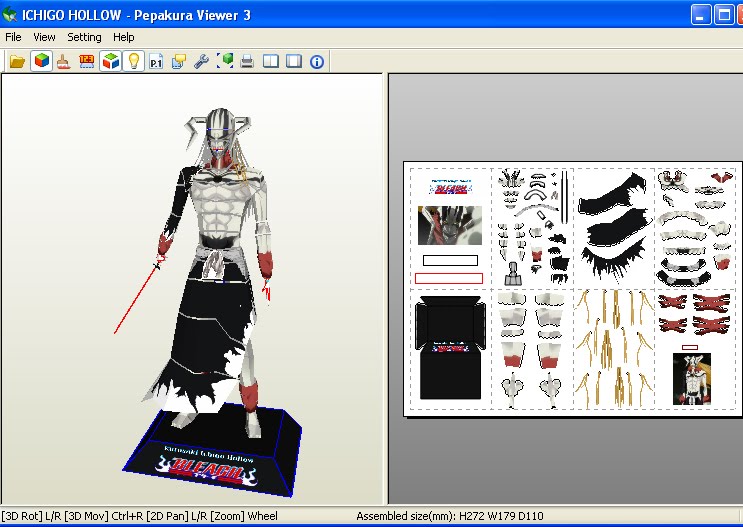The image size is (743, 527).
Task: Select the paint brush toolbar icon
Action: (x=63, y=61)
